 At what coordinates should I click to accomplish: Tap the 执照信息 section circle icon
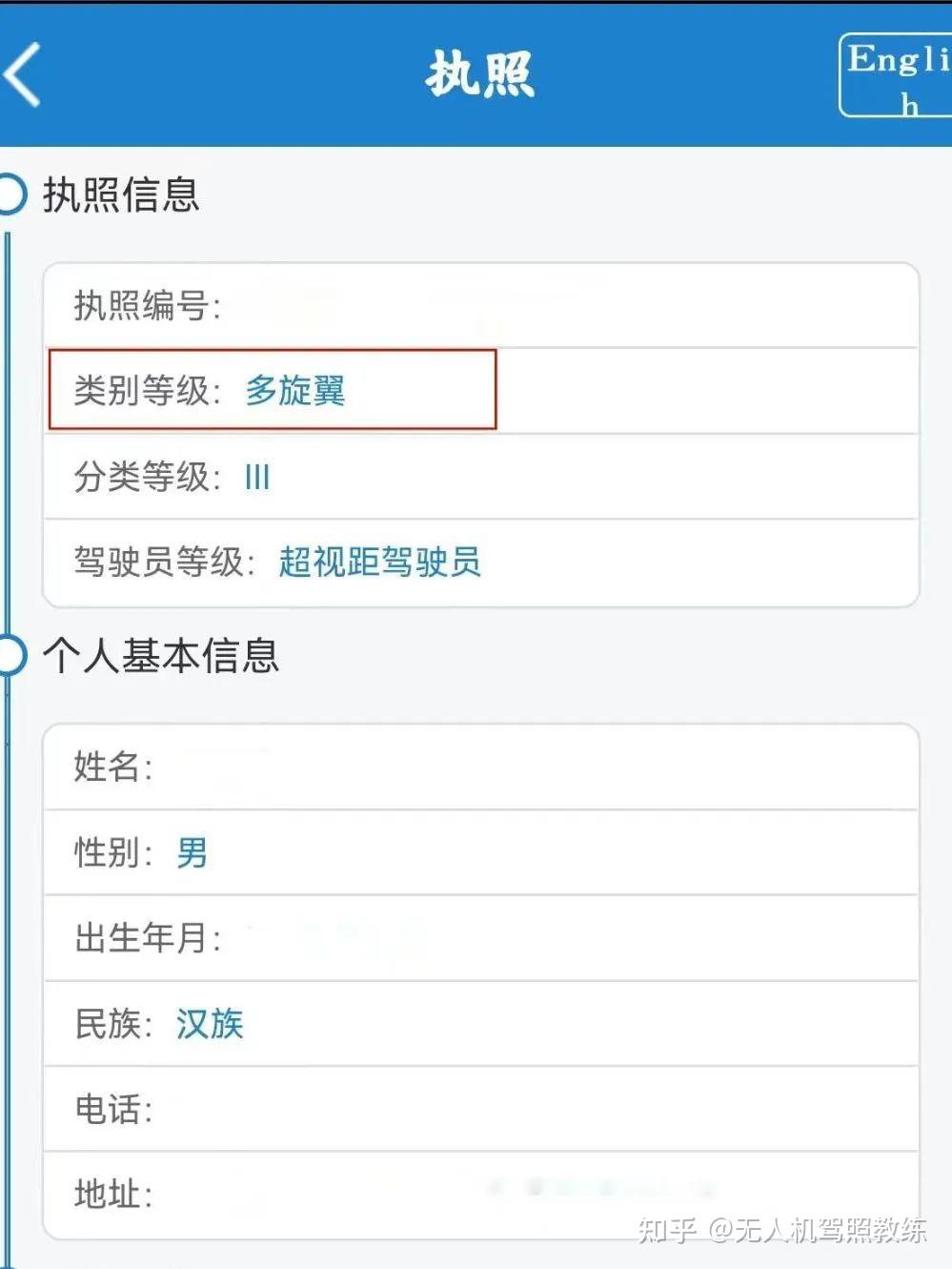point(9,191)
